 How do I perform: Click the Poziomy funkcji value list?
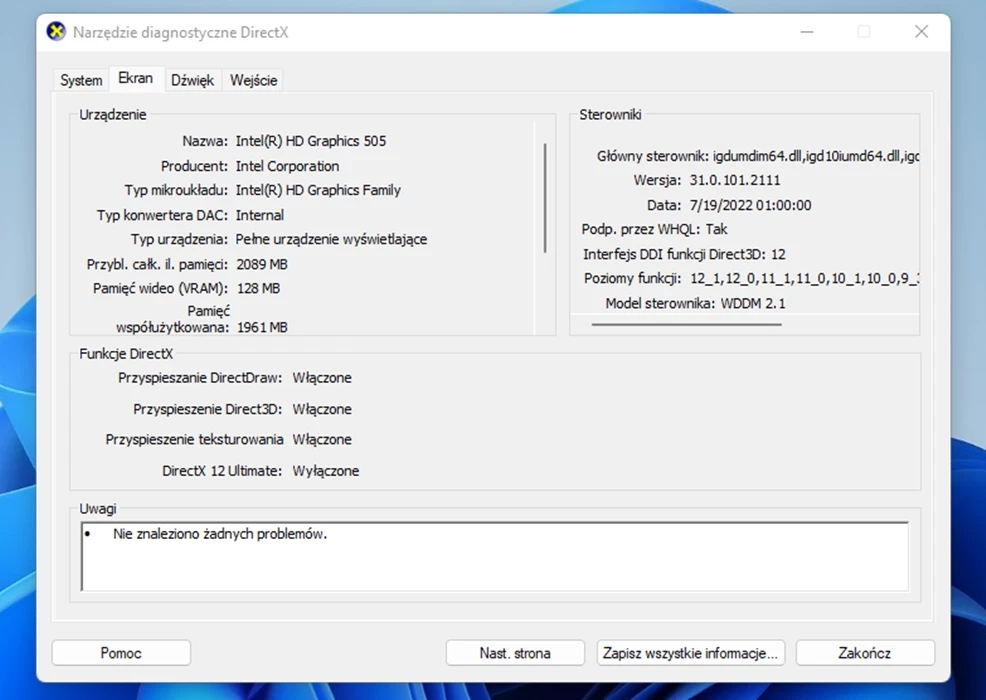tap(805, 279)
